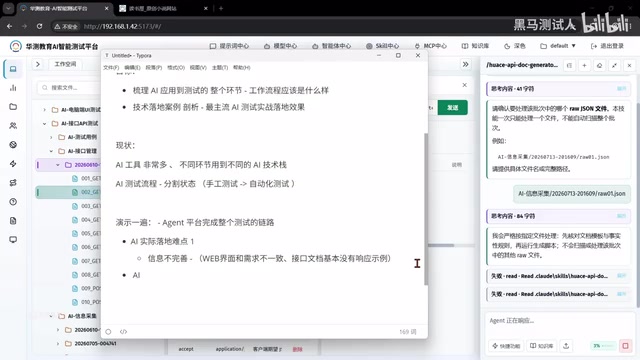The image size is (640, 360).
Task: Collapse the AI-接口管理 folder
Action: [51, 151]
